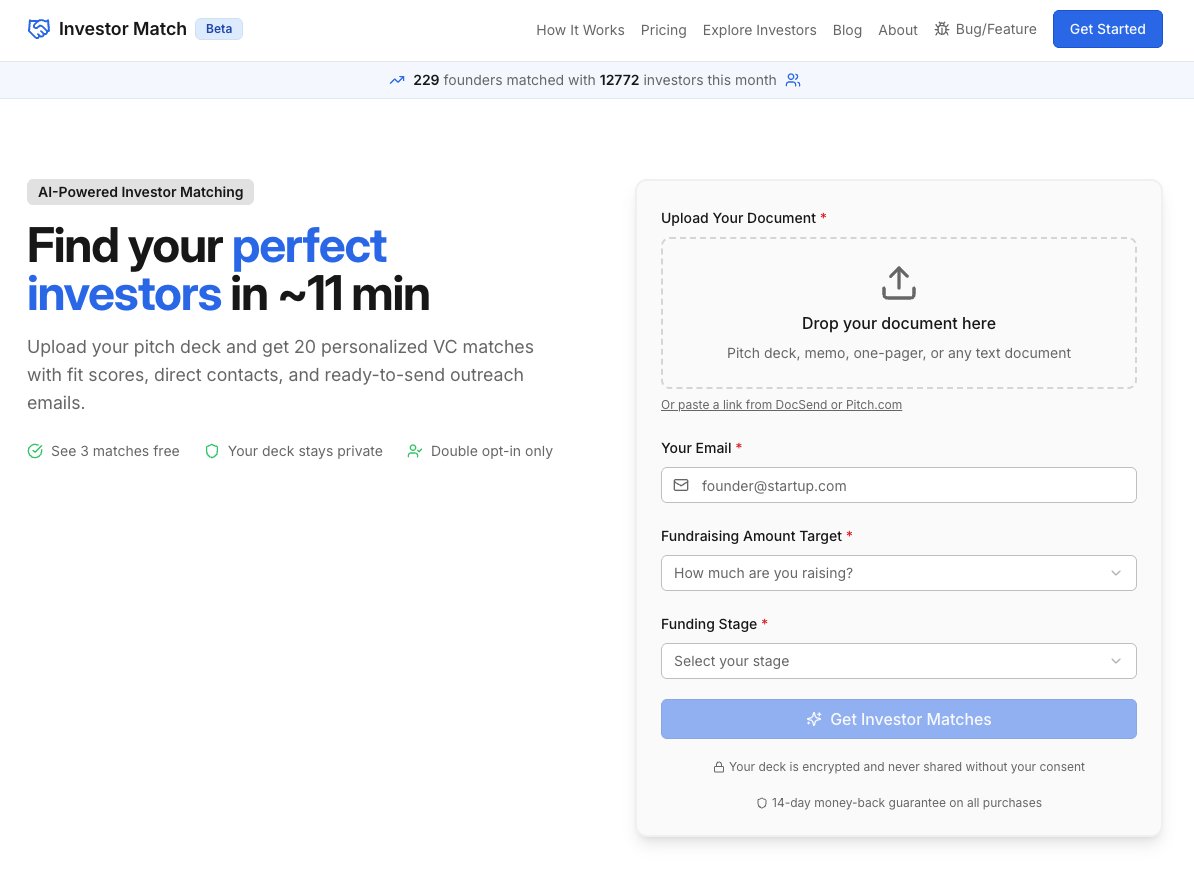Visit the Blog page

coord(847,30)
